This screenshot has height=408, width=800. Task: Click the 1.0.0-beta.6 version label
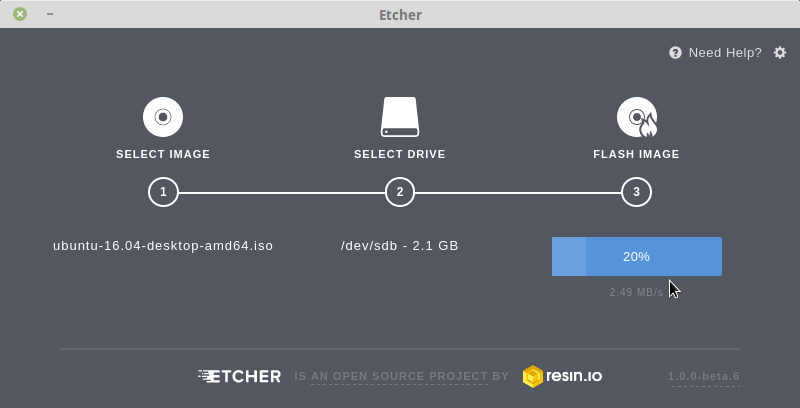[x=704, y=377]
